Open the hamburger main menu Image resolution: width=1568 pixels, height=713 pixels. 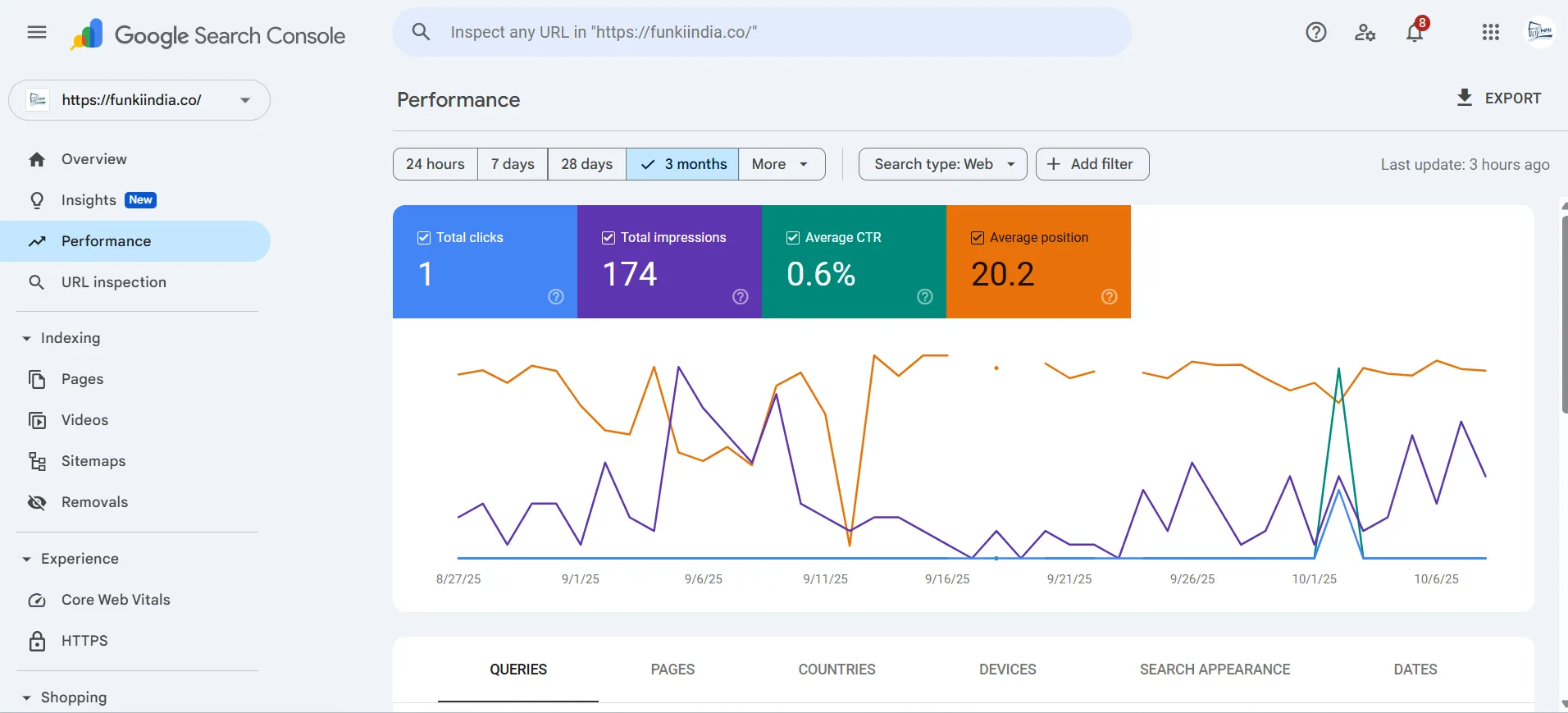tap(37, 33)
